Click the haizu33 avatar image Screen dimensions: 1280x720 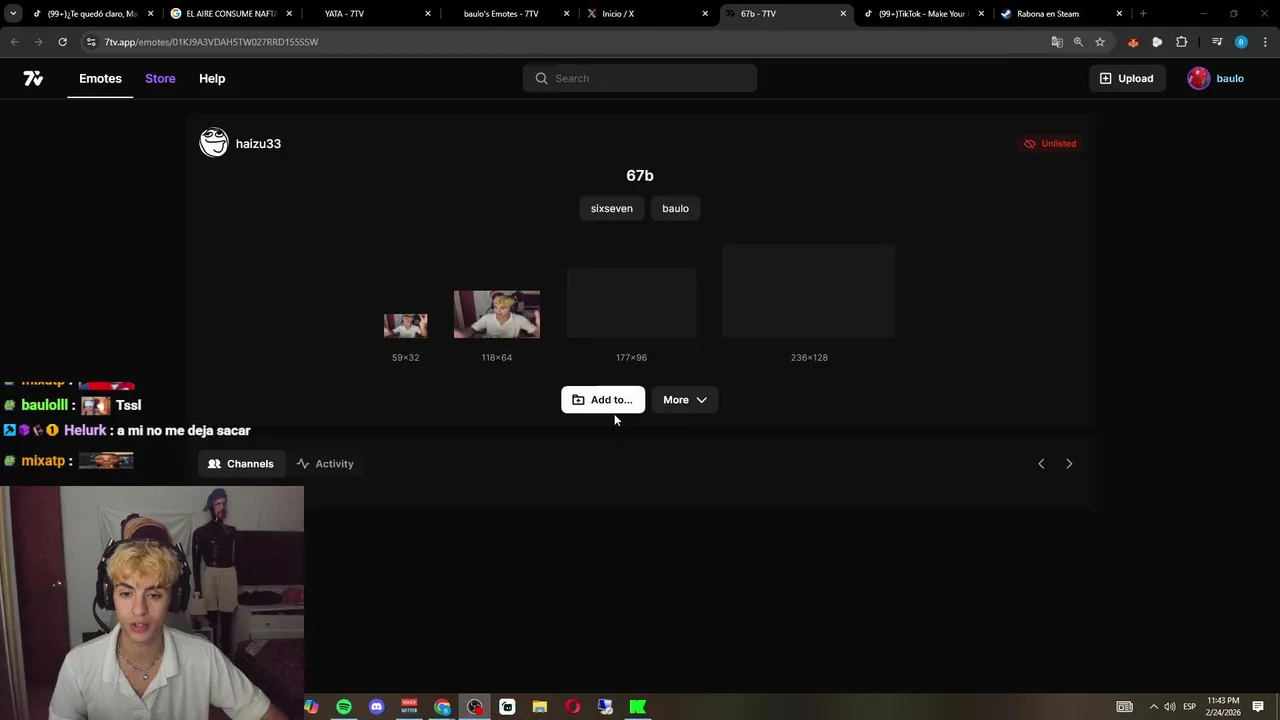click(x=214, y=143)
